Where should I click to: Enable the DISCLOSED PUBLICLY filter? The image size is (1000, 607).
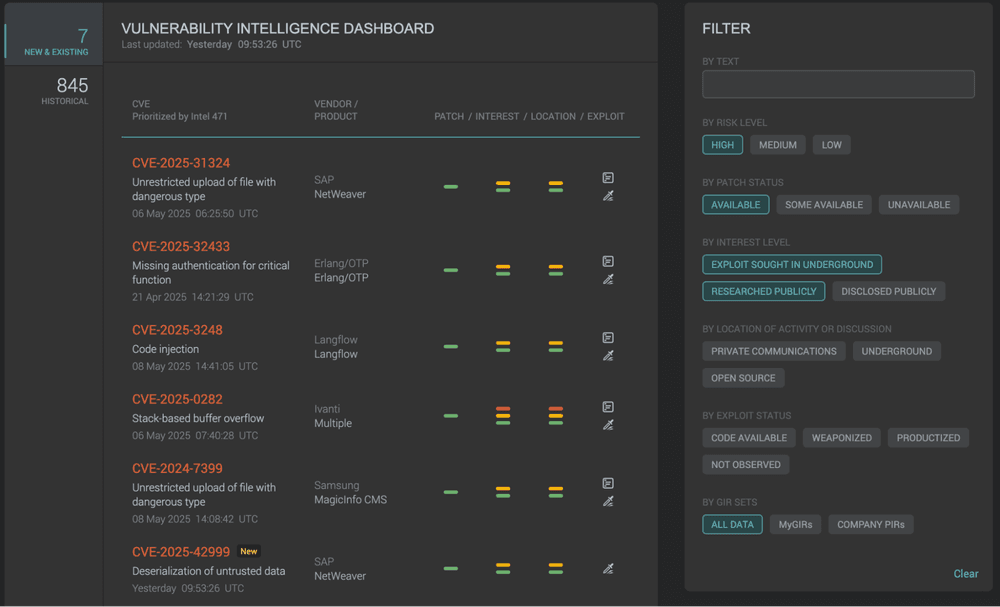[x=888, y=291]
